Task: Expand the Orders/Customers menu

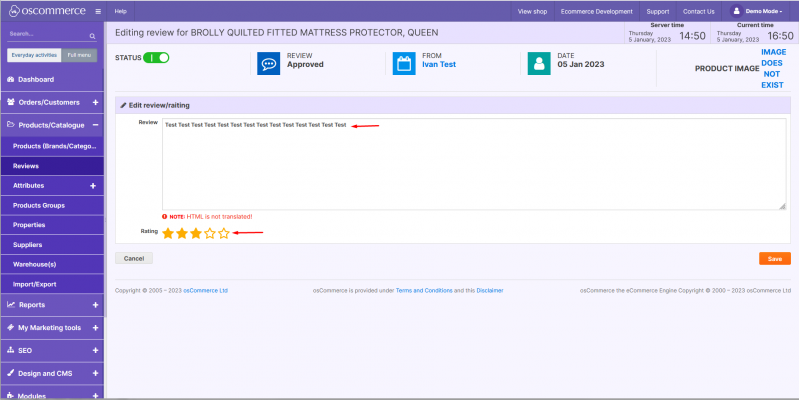Action: point(95,102)
